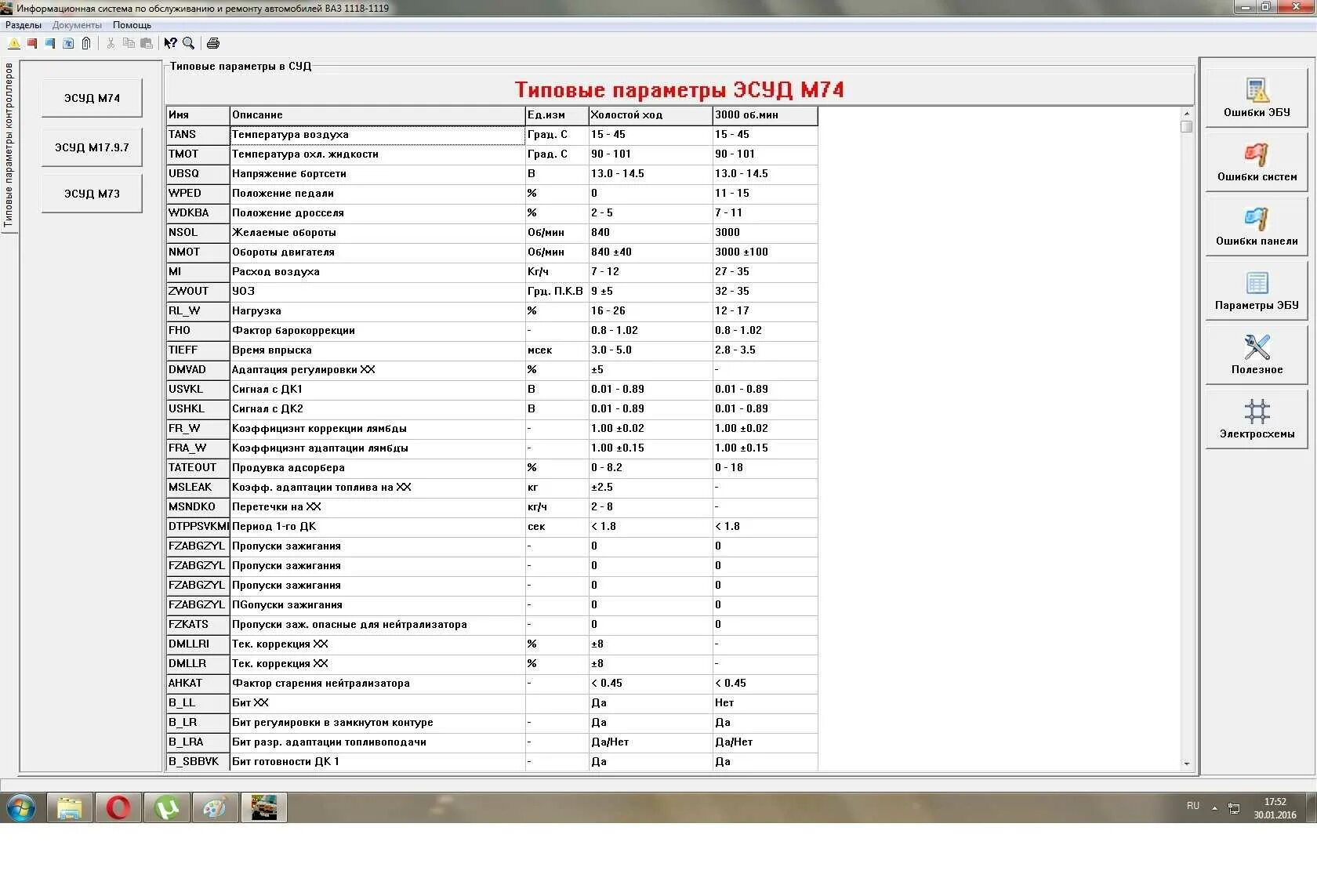Screen dimensions: 1317x896
Task: Select the WPED row name cell
Action: (x=198, y=194)
